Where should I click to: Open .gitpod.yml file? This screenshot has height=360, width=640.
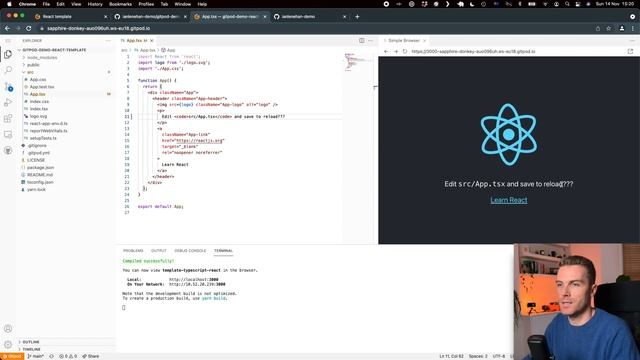(x=38, y=153)
